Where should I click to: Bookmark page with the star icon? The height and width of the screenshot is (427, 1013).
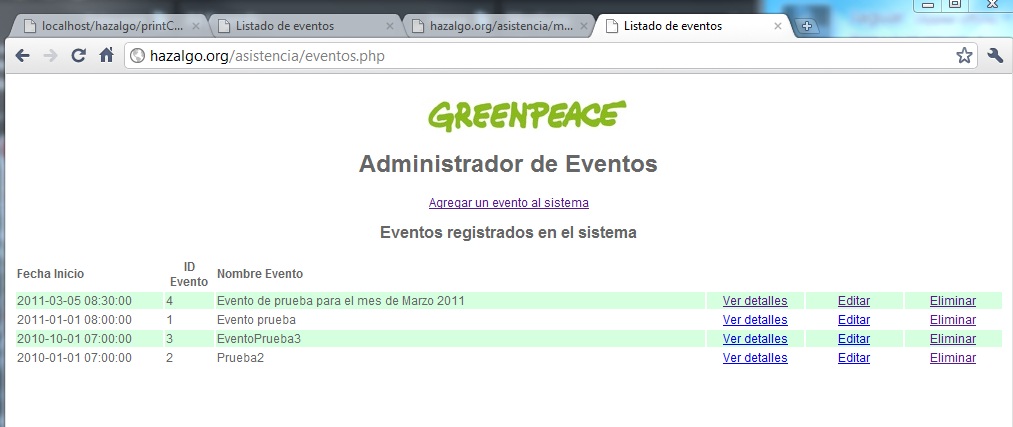[963, 56]
